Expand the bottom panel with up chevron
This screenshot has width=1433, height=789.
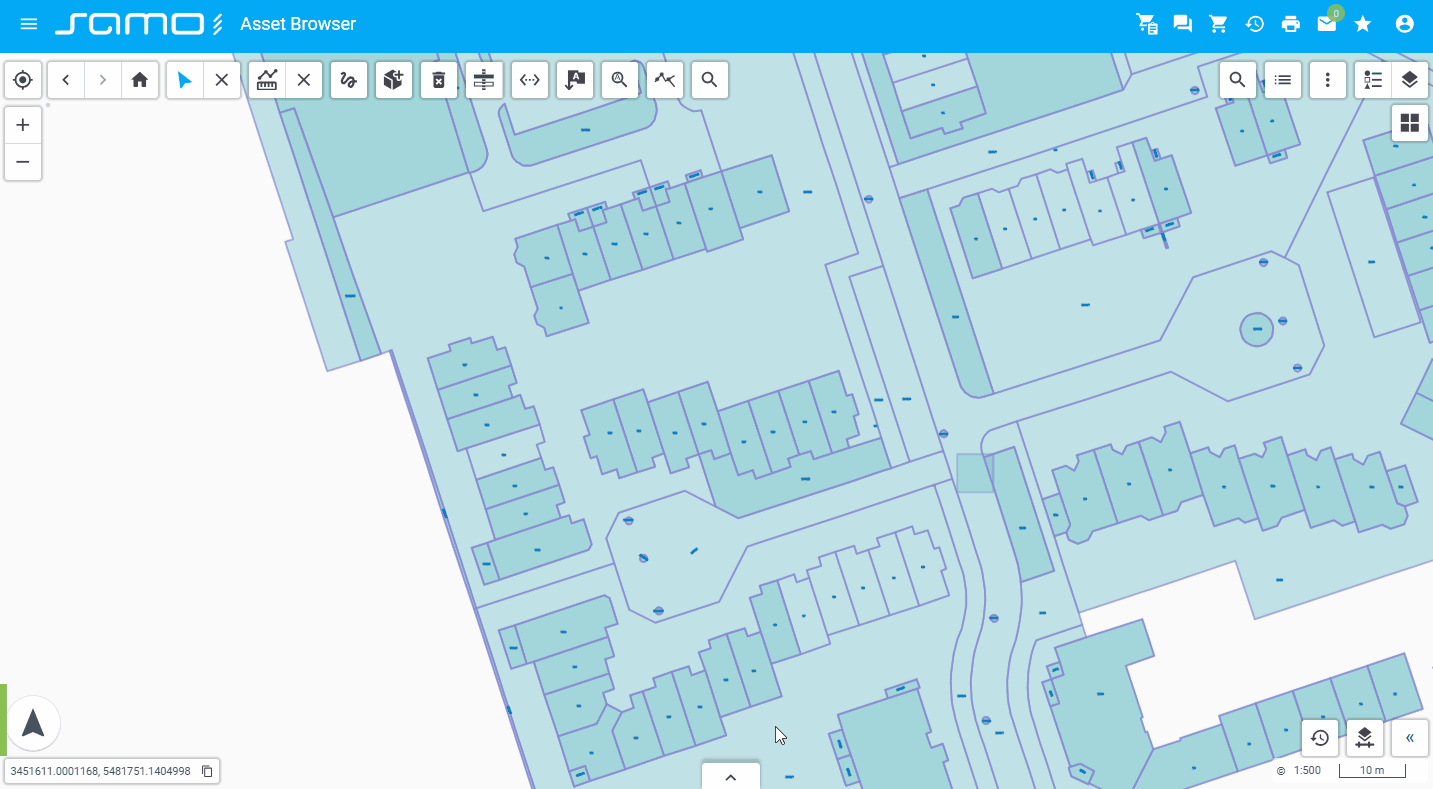[731, 777]
